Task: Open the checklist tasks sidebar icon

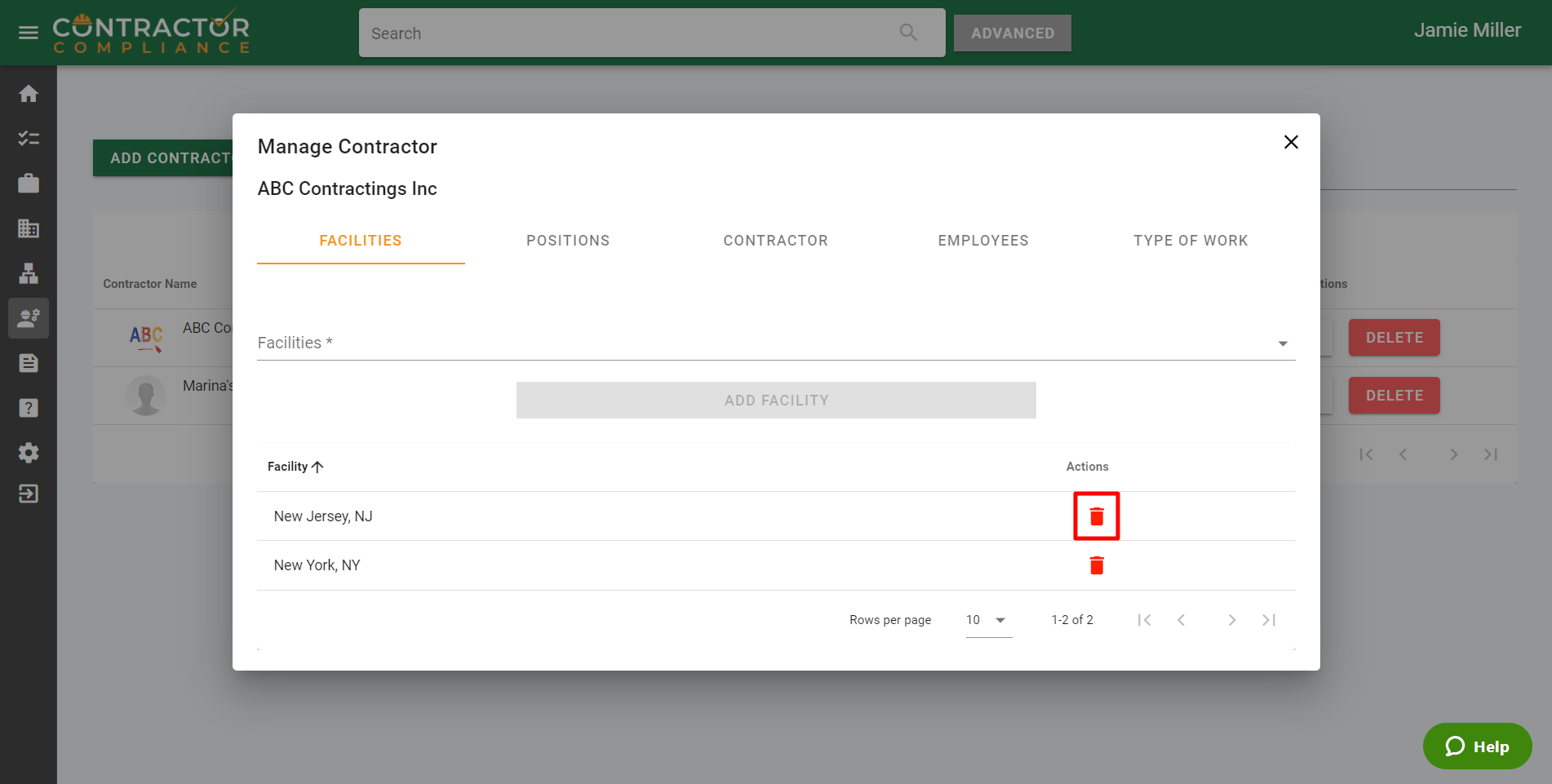Action: 29,139
